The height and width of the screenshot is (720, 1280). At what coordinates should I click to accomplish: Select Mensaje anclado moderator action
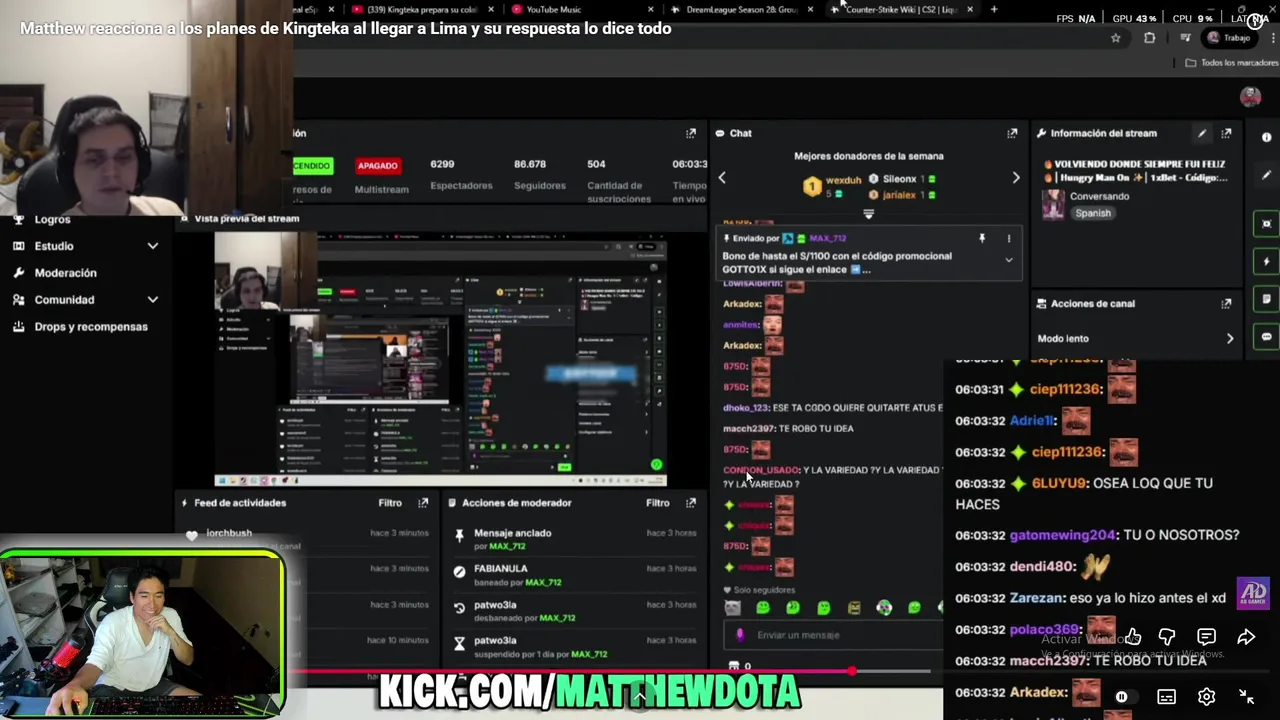click(x=574, y=539)
